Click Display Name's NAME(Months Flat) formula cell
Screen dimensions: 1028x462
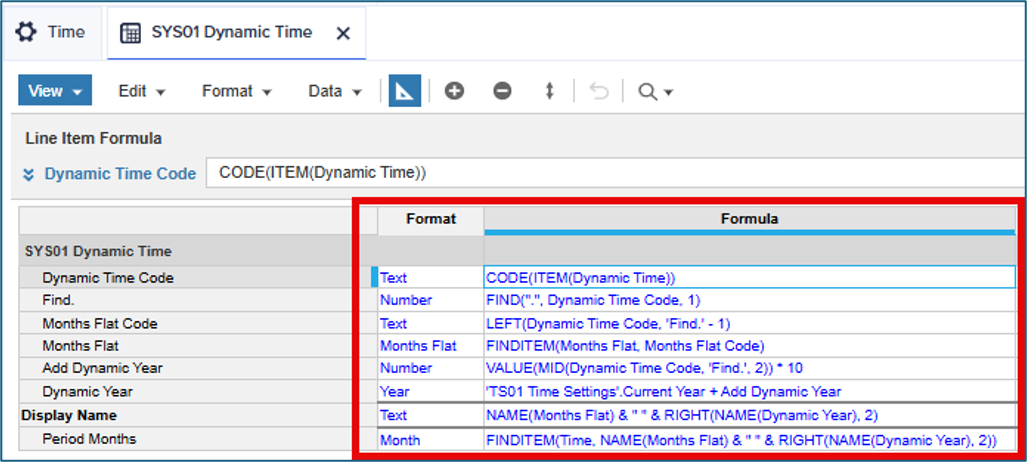click(x=749, y=415)
